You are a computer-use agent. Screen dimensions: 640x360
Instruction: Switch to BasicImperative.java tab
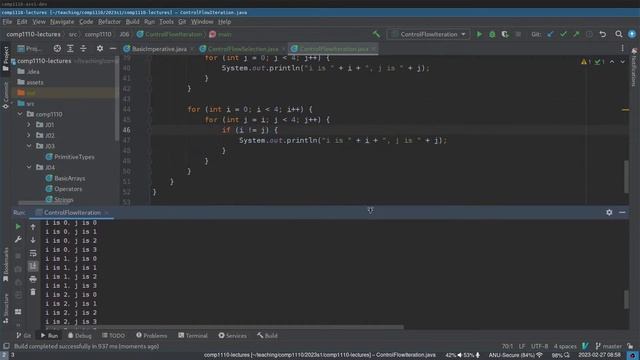pos(159,49)
